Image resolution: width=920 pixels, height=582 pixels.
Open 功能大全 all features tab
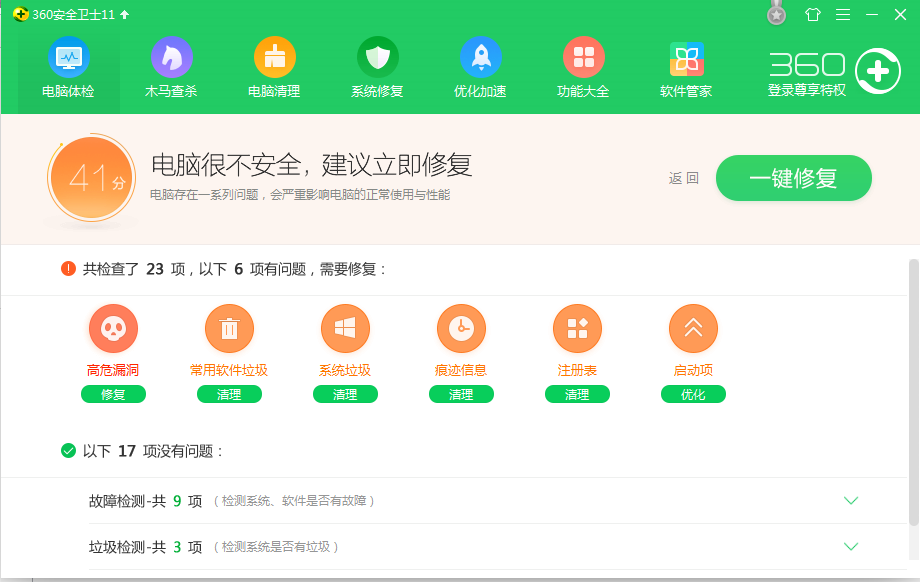(583, 68)
